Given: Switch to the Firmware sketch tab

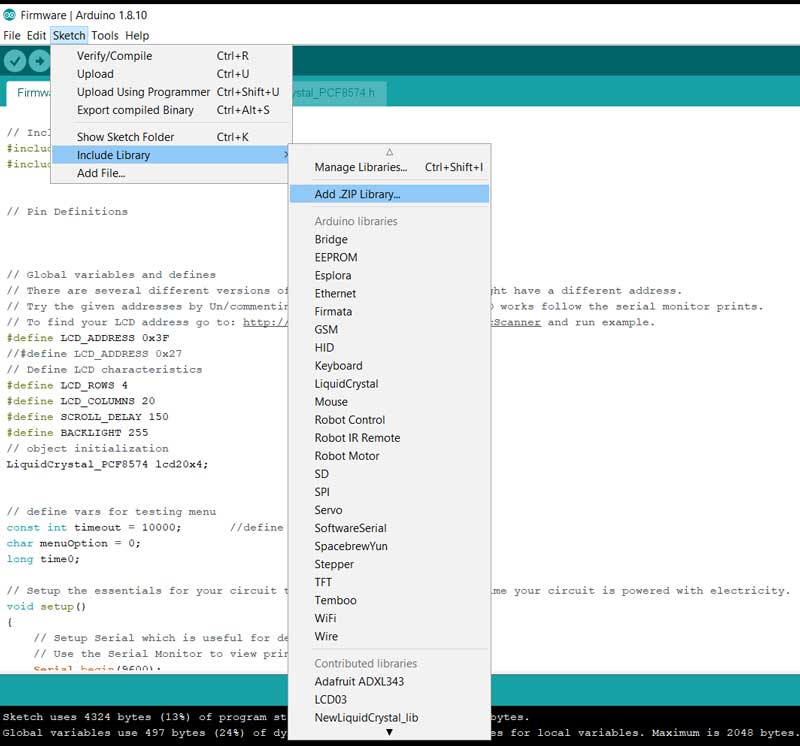Looking at the screenshot, I should pos(29,93).
